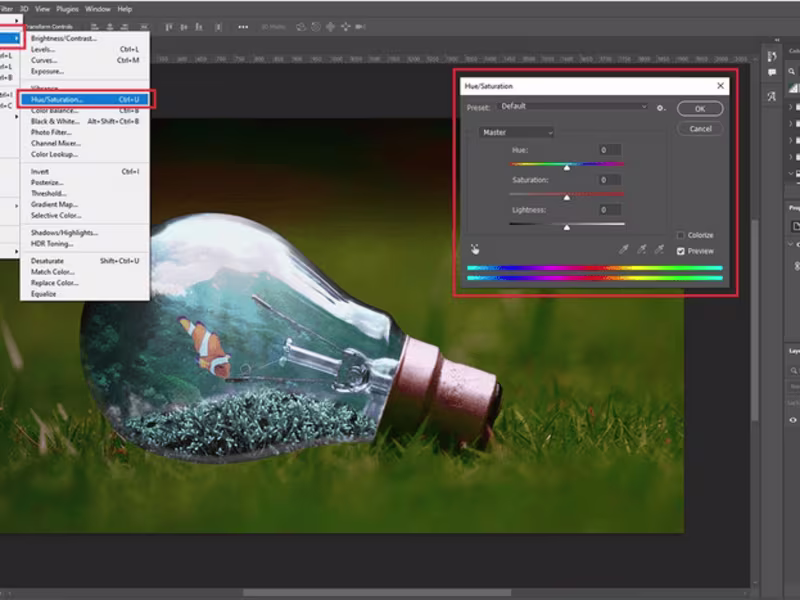Open the Plugins menu

(67, 9)
